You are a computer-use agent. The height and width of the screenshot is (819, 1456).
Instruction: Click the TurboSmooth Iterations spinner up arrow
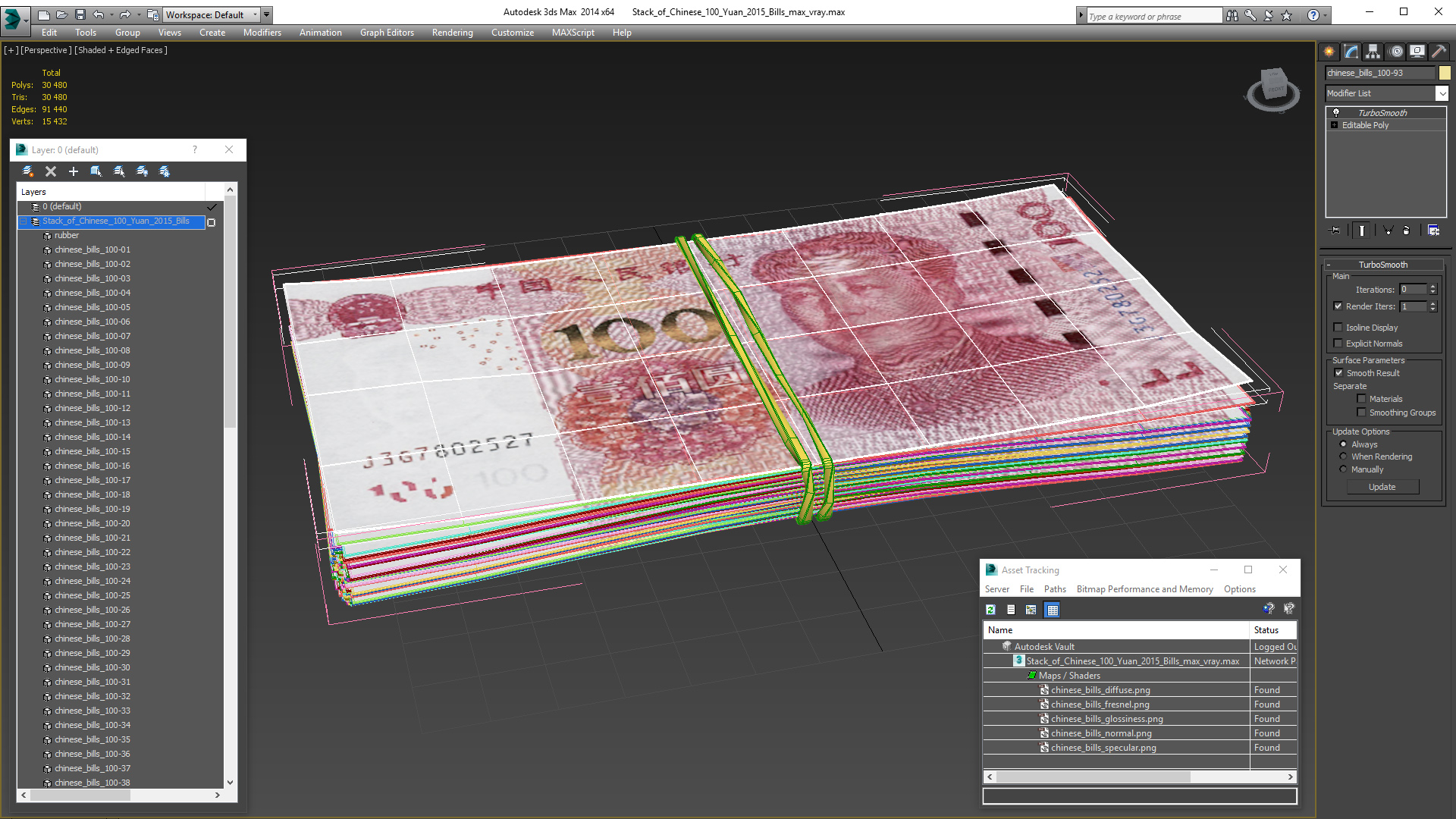tap(1433, 287)
